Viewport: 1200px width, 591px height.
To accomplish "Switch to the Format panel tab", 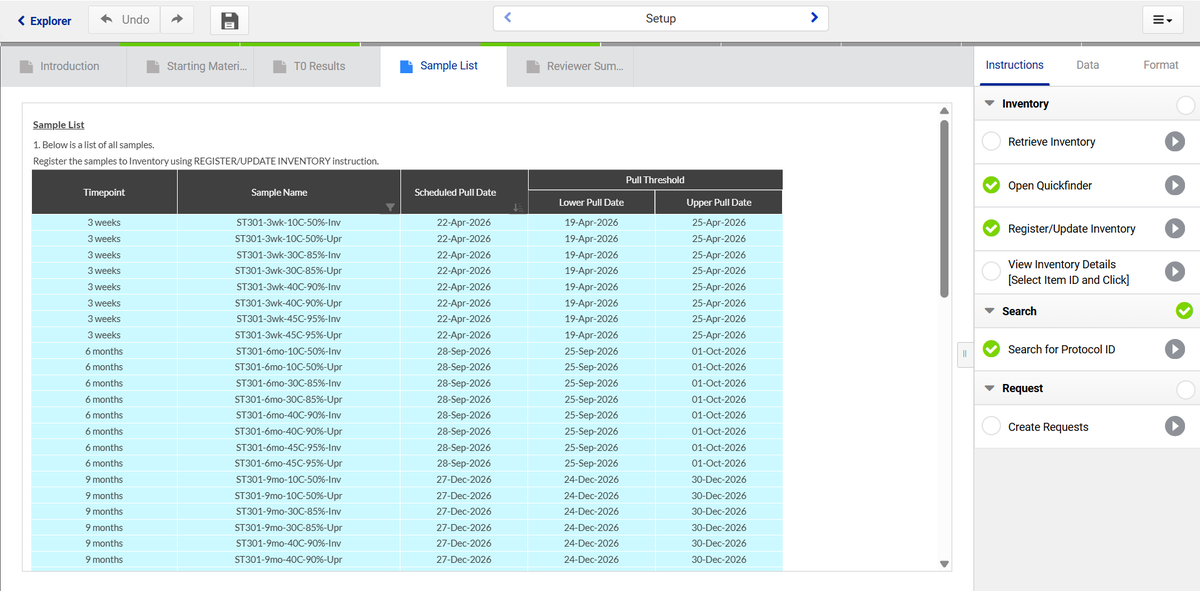I will [1160, 65].
